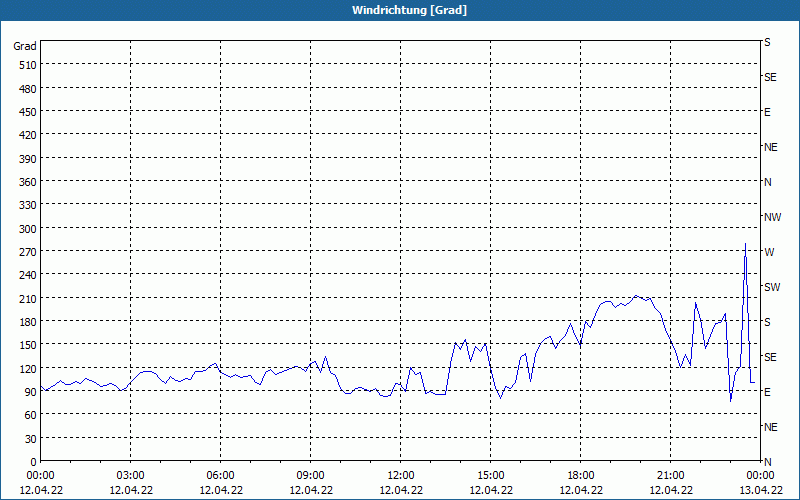The image size is (800, 500).
Task: Click the 90 degree axis label
Action: point(31,392)
